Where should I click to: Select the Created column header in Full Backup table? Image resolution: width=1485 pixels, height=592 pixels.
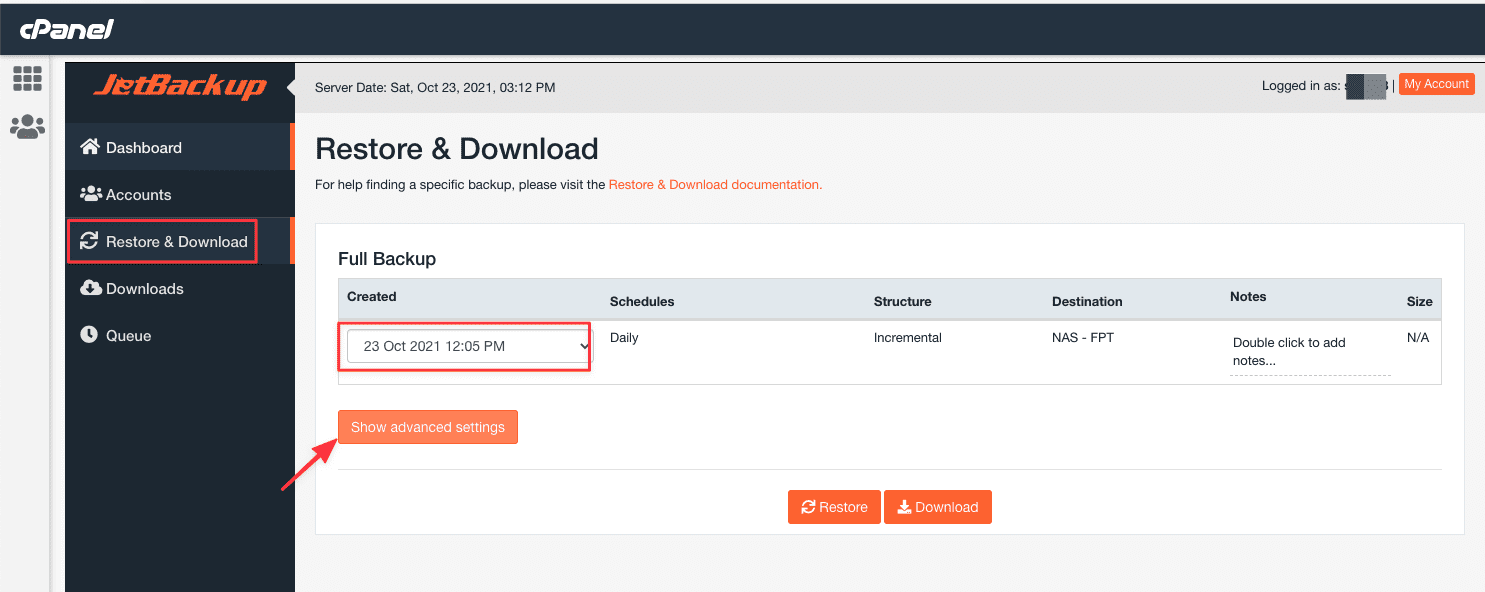[371, 297]
